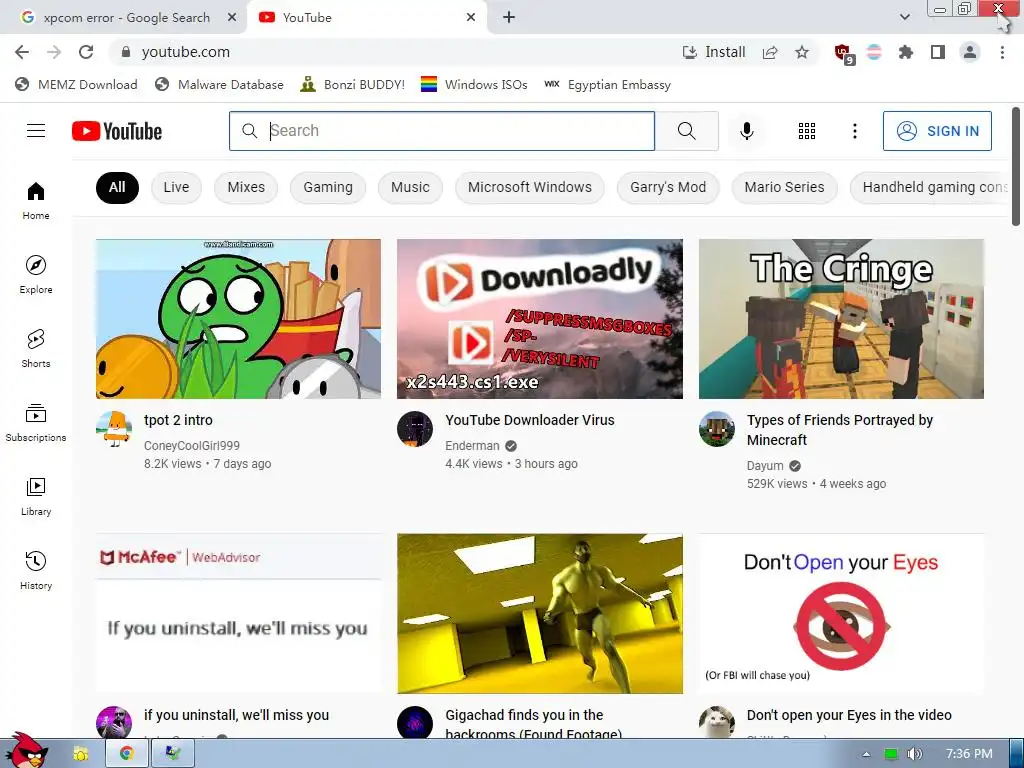This screenshot has height=768, width=1024.
Task: Open Explore in sidebar
Action: point(36,274)
